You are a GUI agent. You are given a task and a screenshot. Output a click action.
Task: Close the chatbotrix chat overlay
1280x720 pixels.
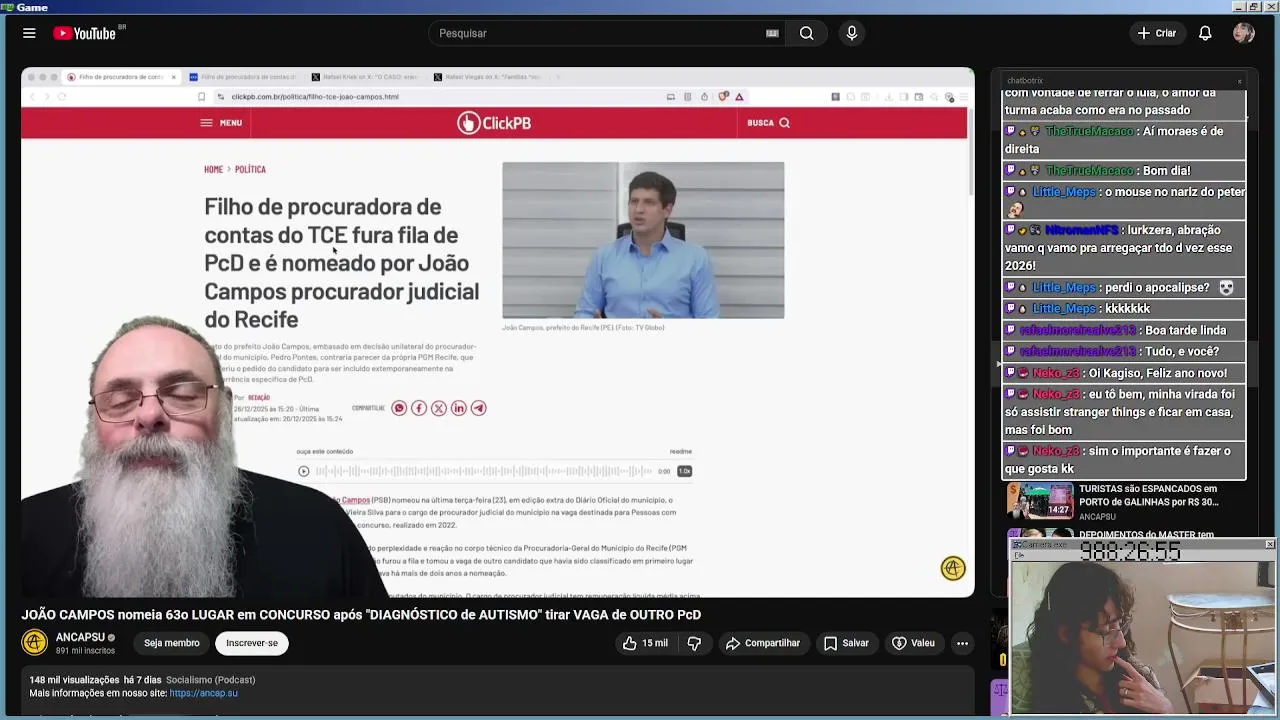tap(1239, 81)
